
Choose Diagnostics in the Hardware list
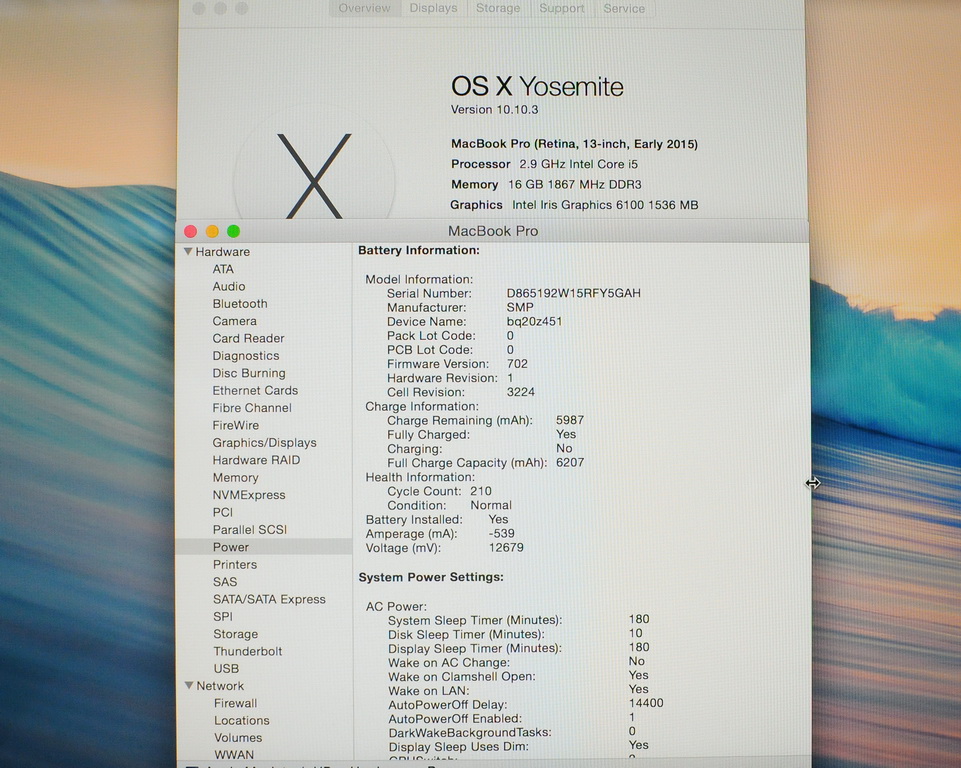click(x=246, y=355)
